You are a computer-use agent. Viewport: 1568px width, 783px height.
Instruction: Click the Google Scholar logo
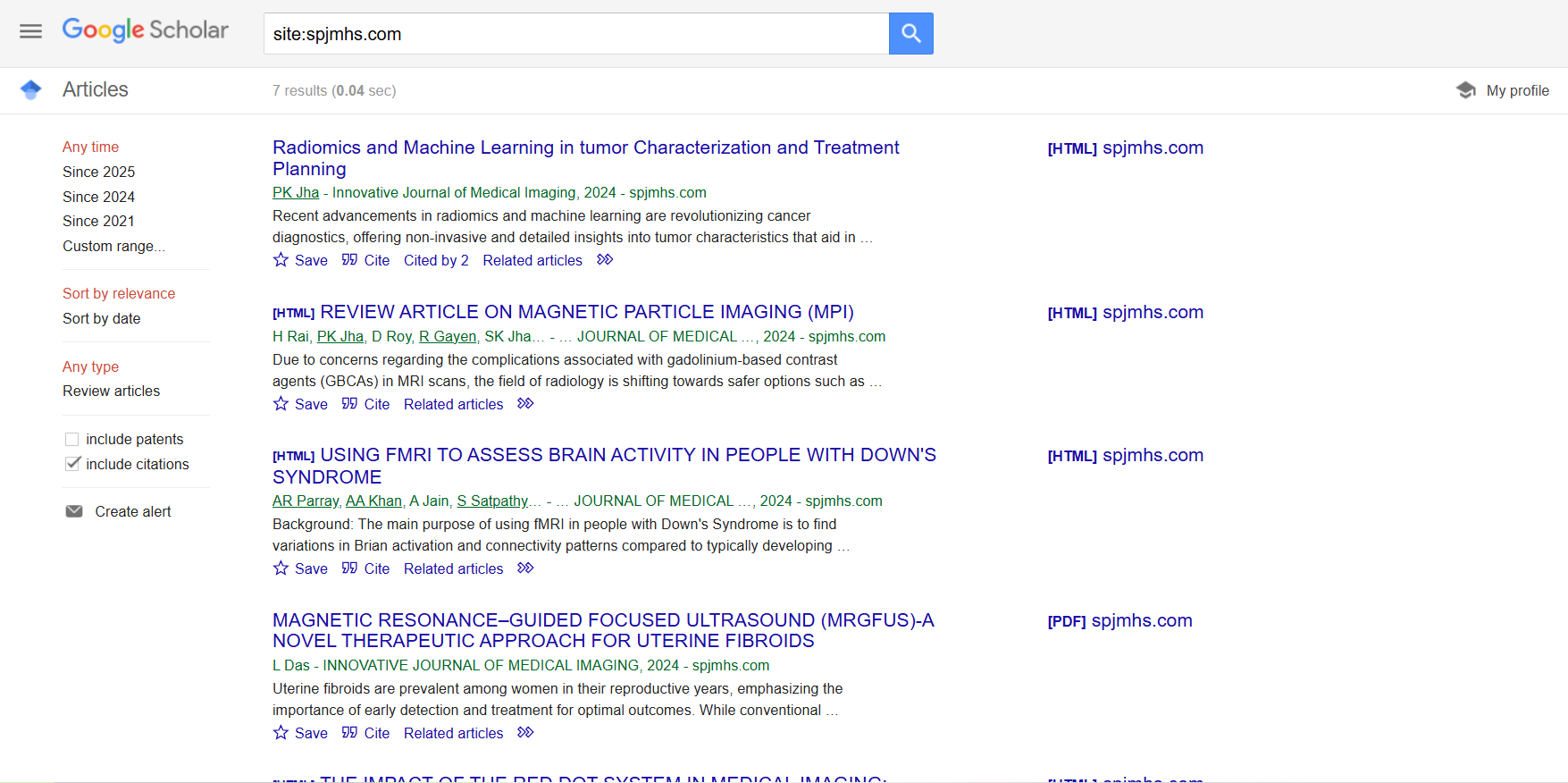point(146,30)
